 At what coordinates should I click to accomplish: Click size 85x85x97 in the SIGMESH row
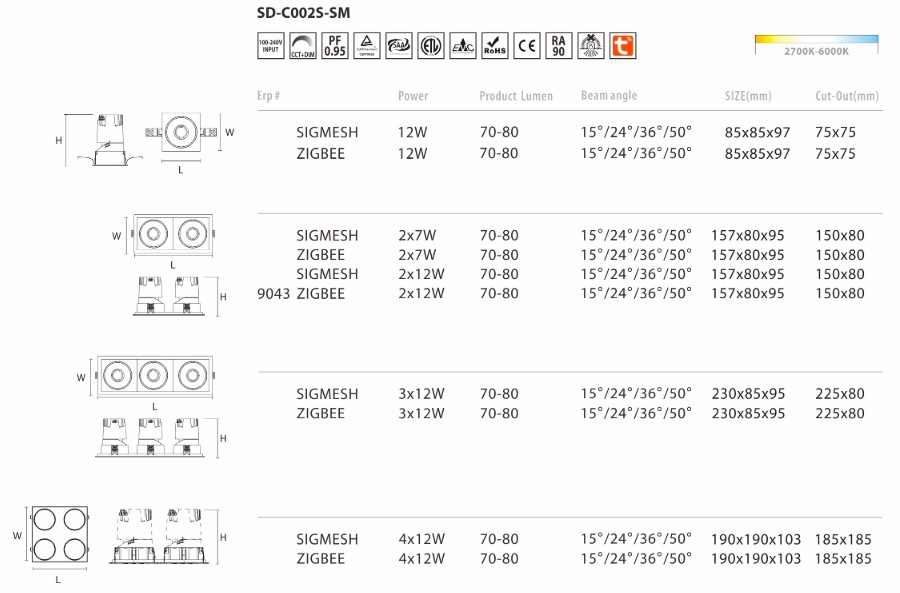pos(757,133)
